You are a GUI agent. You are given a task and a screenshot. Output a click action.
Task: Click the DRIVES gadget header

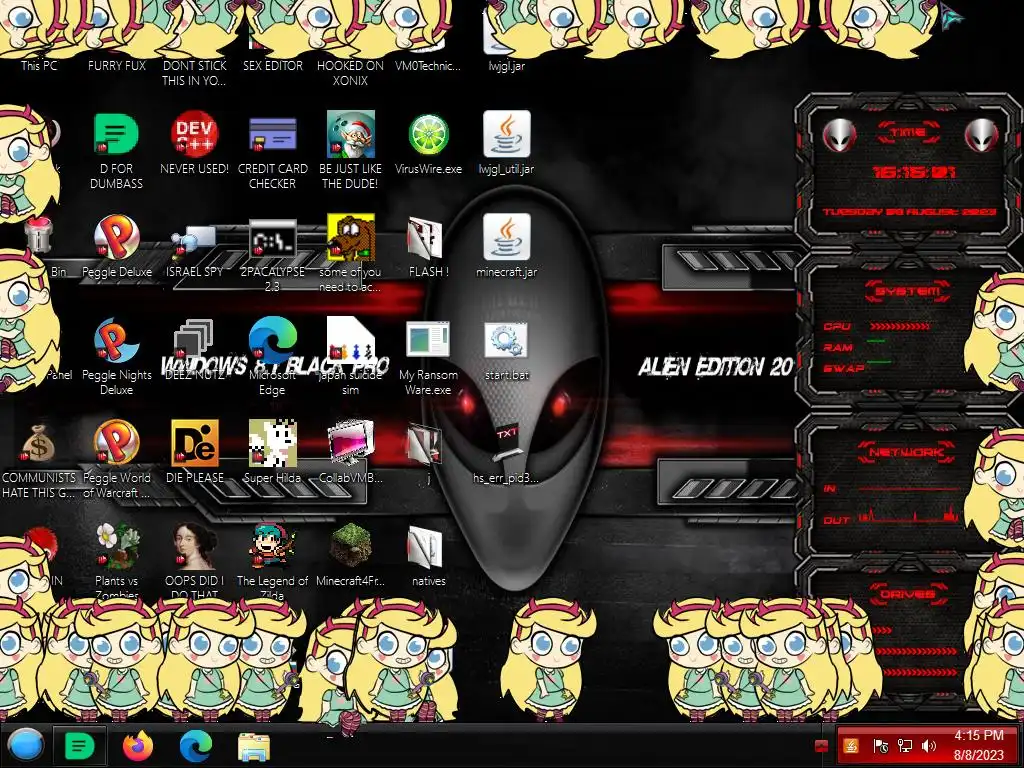click(x=908, y=594)
